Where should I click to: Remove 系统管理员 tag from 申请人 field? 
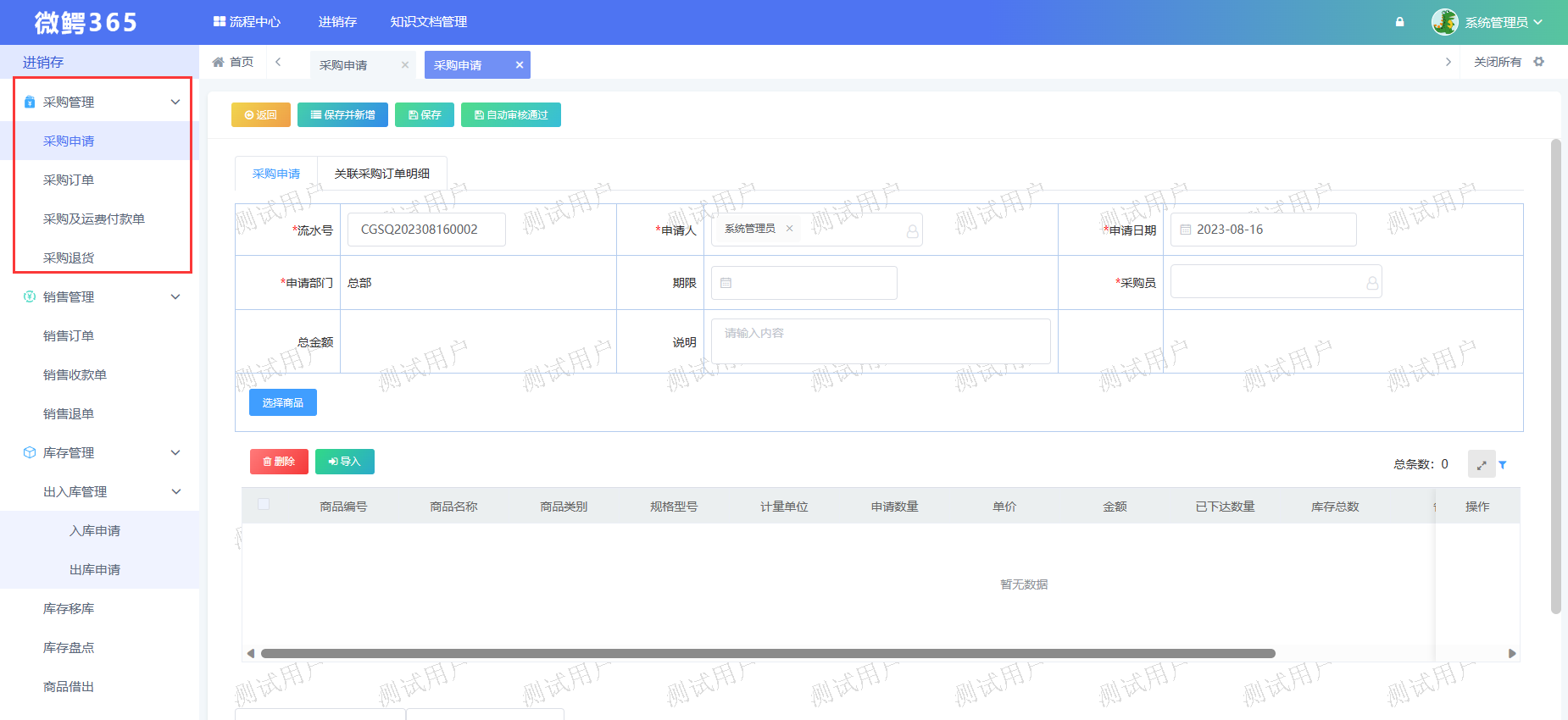(789, 229)
